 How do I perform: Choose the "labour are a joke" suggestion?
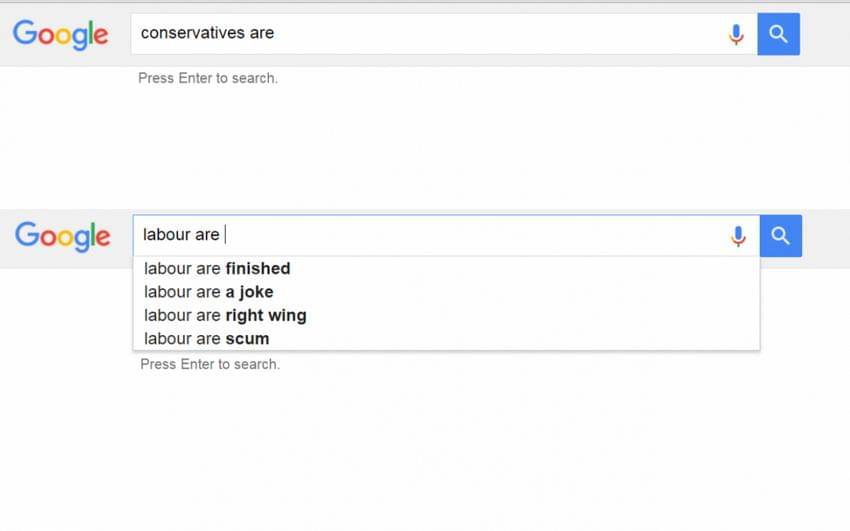[208, 292]
